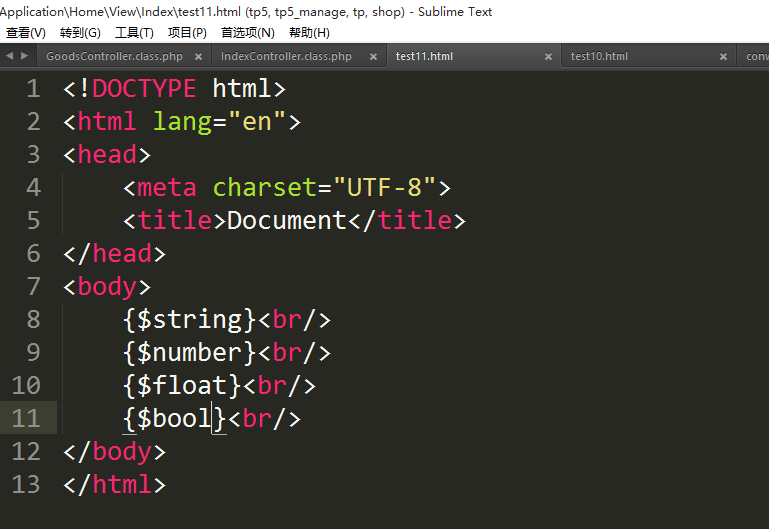Close the test11.html tab
769x529 pixels.
pyautogui.click(x=547, y=57)
